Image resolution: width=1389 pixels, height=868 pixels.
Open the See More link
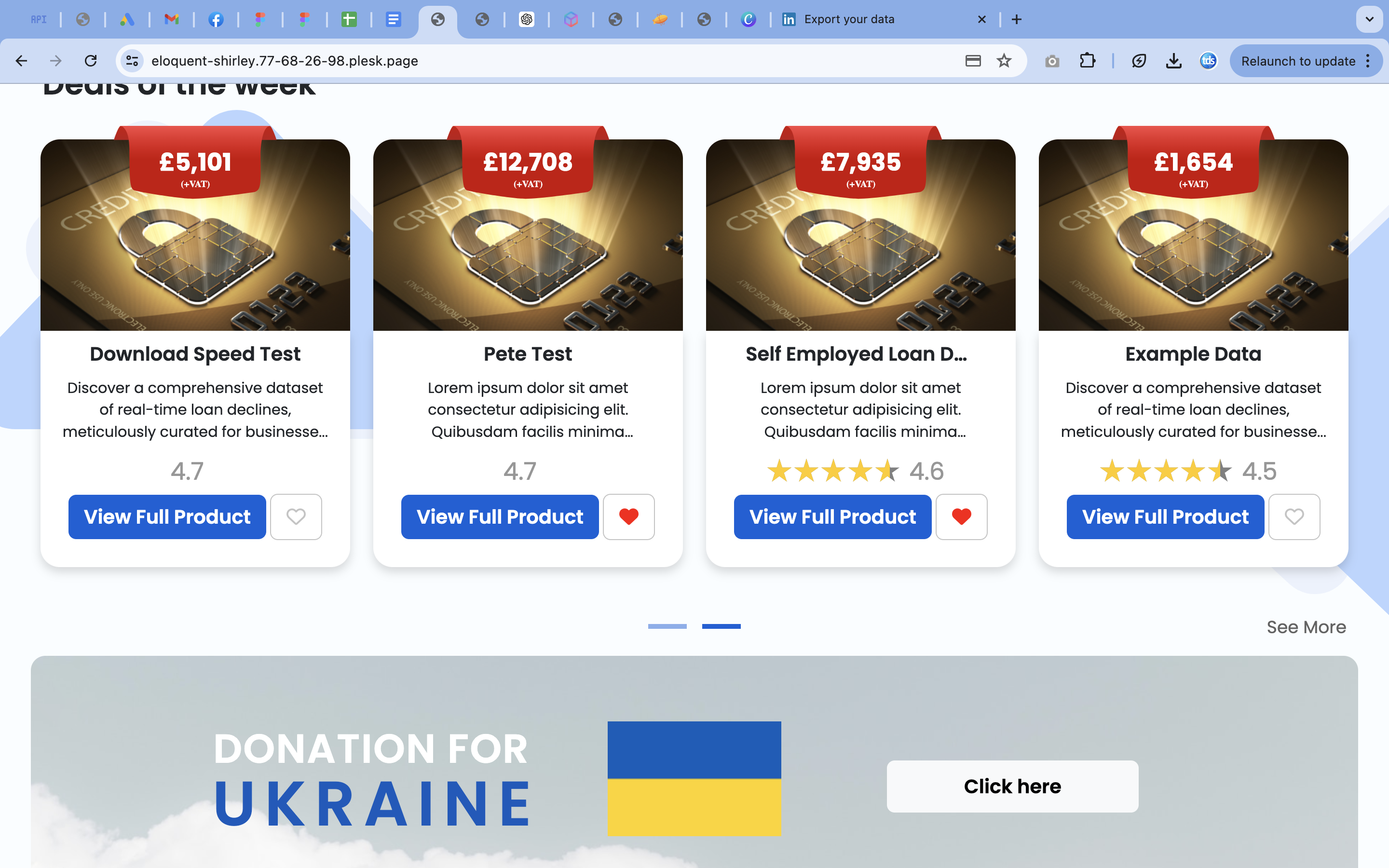[x=1306, y=627]
